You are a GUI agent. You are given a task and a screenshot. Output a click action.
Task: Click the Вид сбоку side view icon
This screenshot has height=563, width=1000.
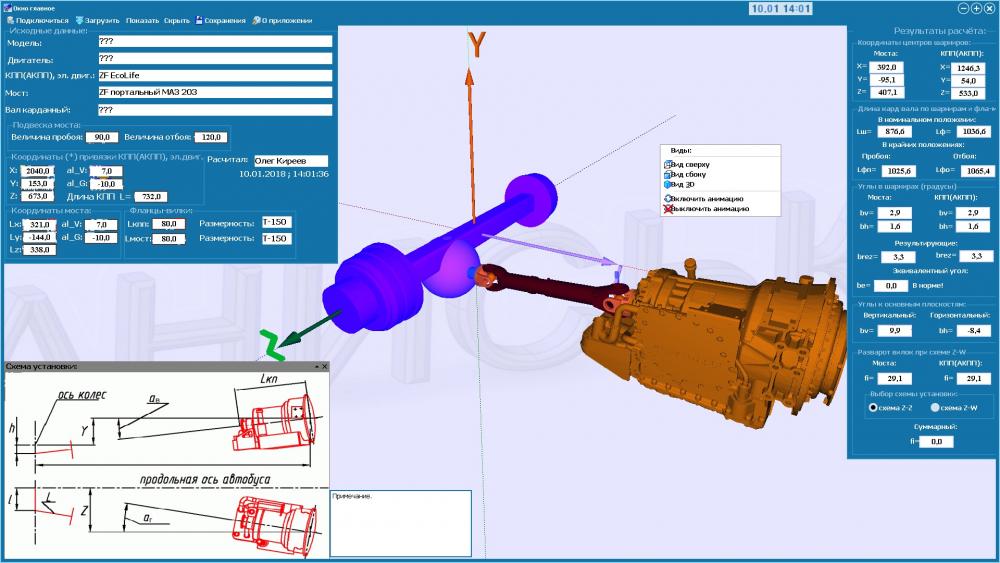tap(668, 174)
